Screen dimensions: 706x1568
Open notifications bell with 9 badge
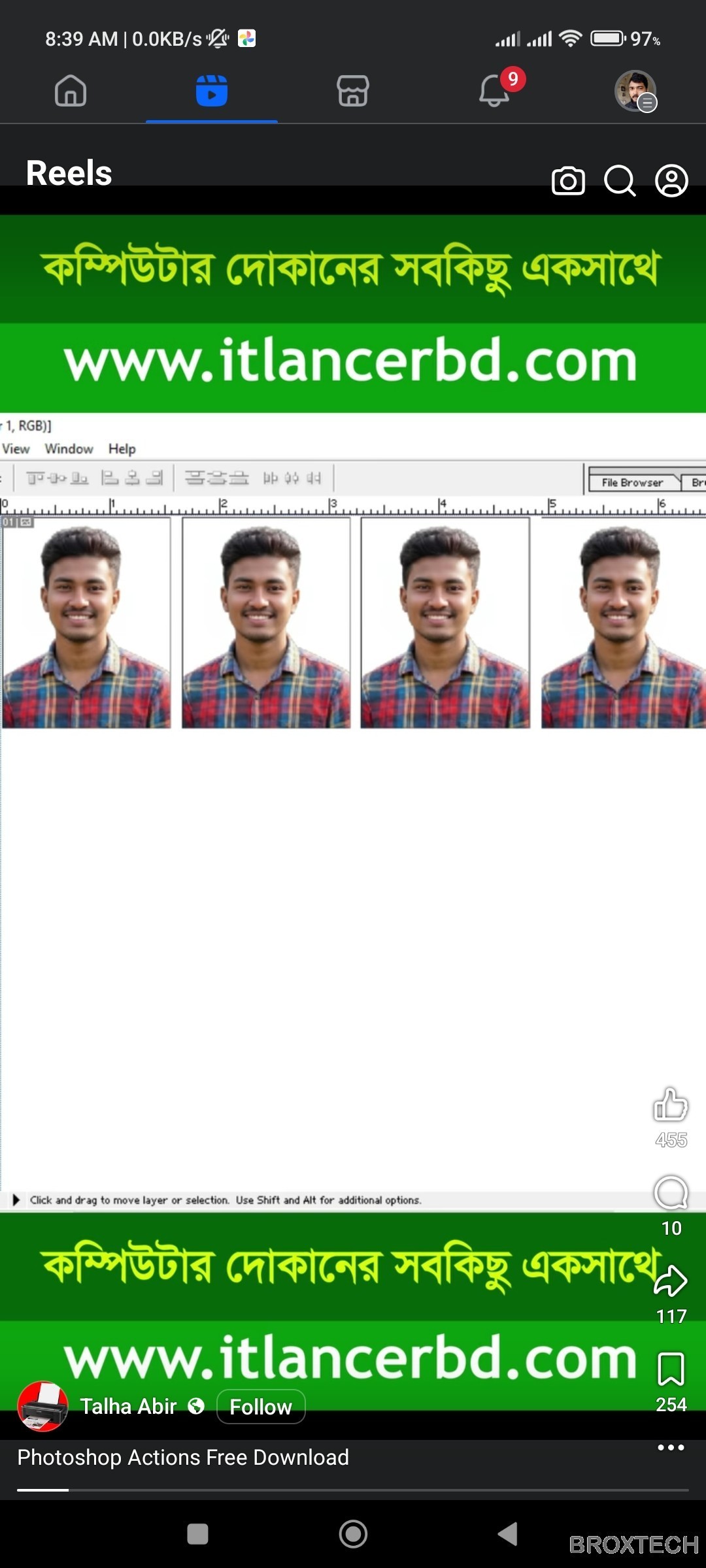point(495,91)
